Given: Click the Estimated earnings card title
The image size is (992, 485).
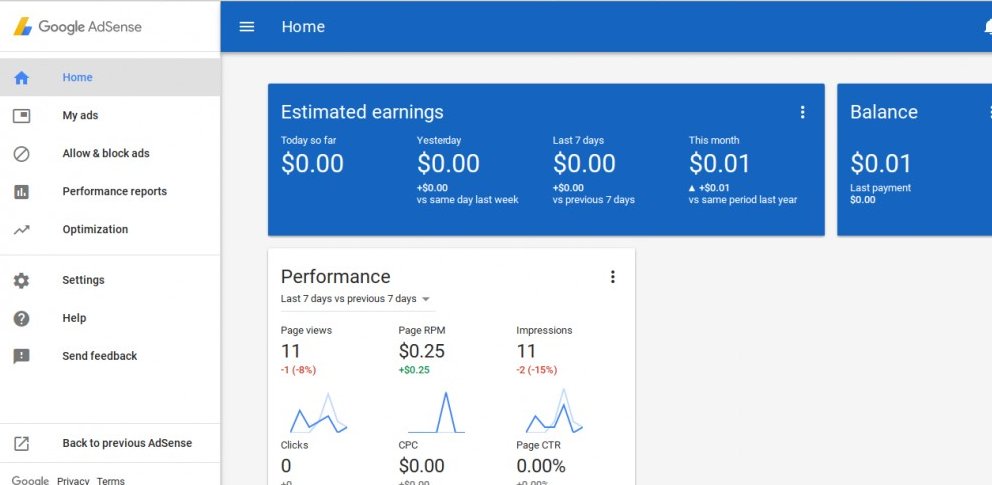Looking at the screenshot, I should [x=362, y=112].
